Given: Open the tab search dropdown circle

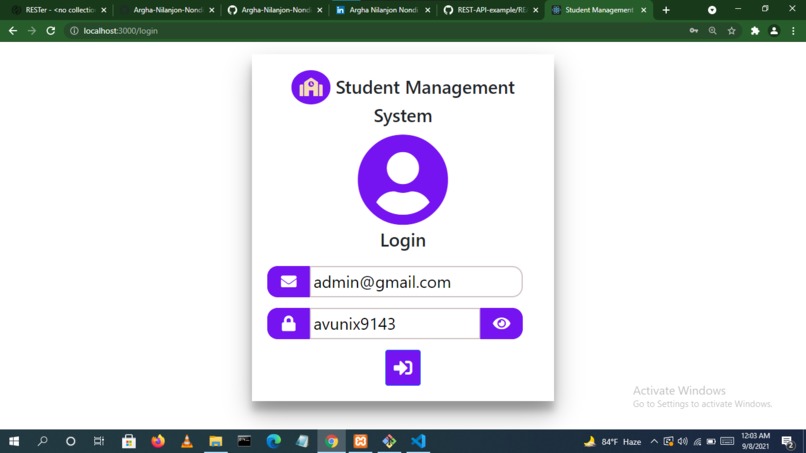Looking at the screenshot, I should pyautogui.click(x=712, y=10).
